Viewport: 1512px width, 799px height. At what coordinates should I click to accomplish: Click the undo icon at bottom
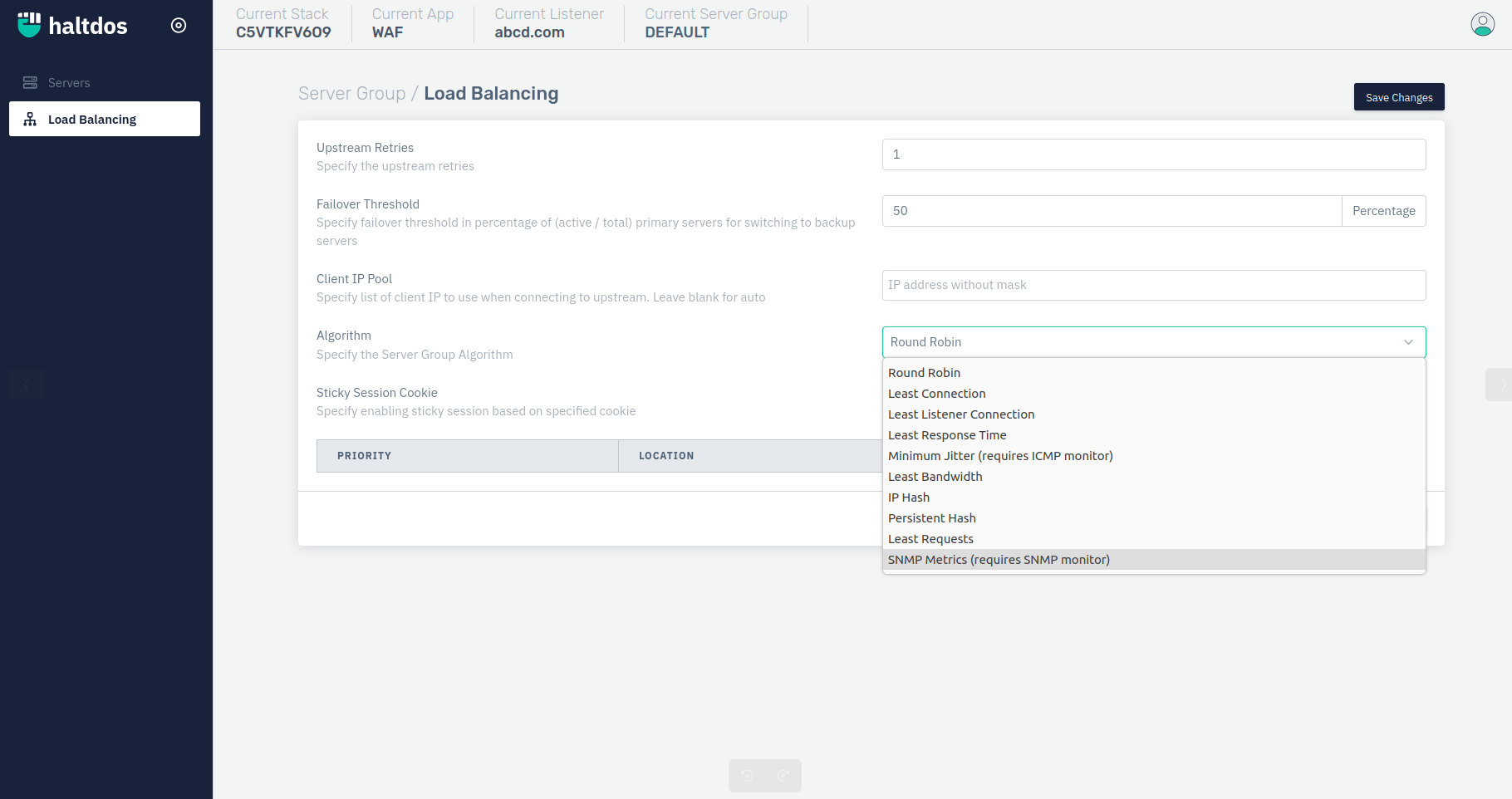click(747, 775)
